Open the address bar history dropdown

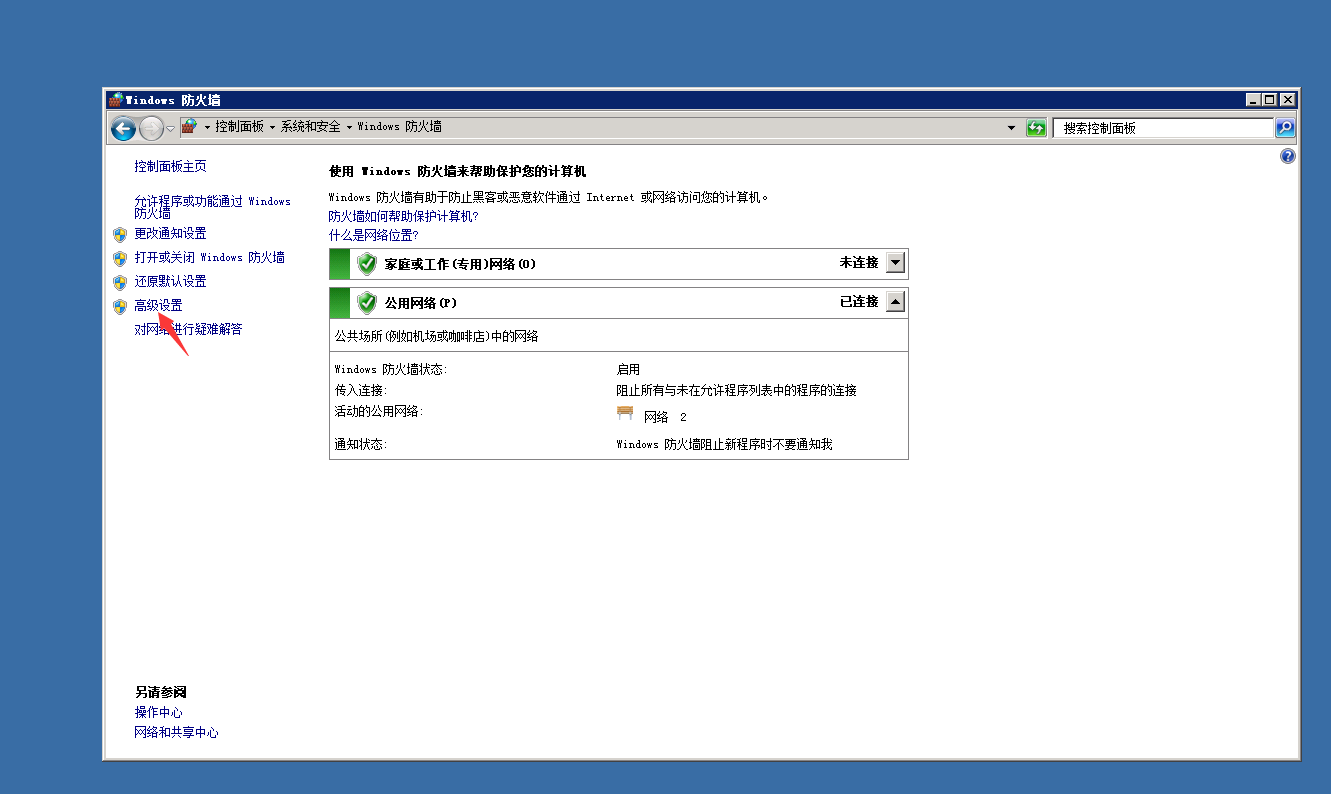1011,128
